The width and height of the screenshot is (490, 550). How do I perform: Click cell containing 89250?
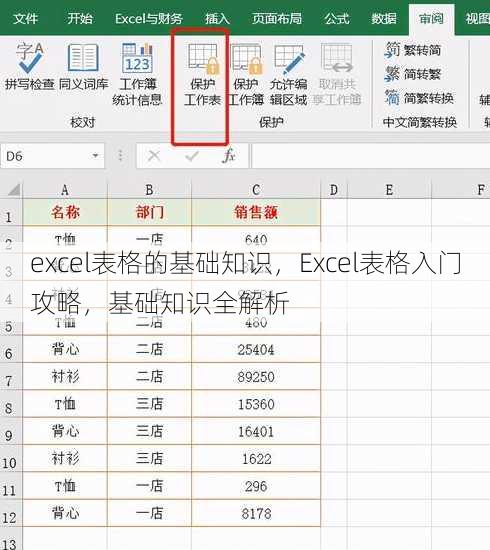(x=256, y=377)
